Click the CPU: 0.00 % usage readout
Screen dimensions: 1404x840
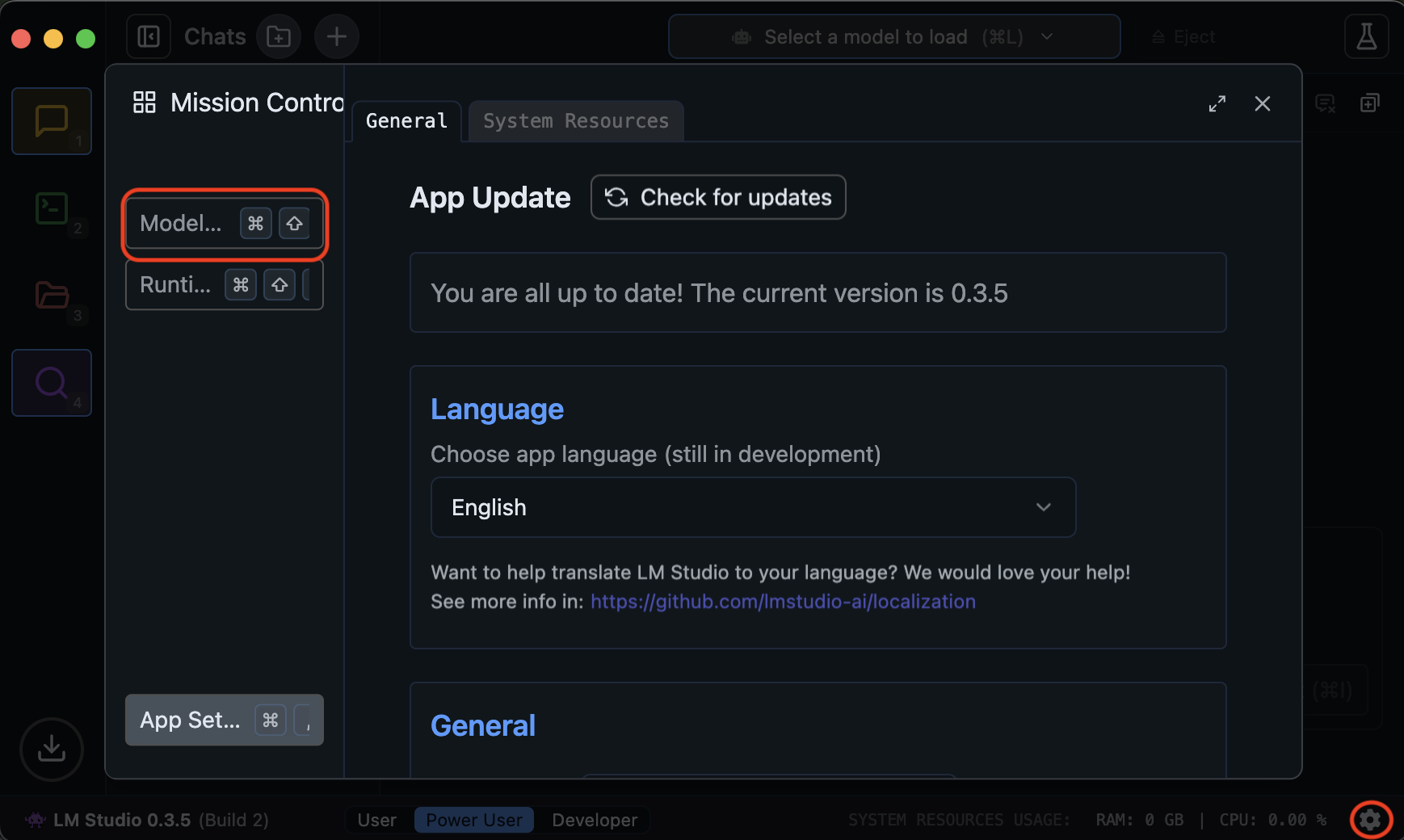1272,820
